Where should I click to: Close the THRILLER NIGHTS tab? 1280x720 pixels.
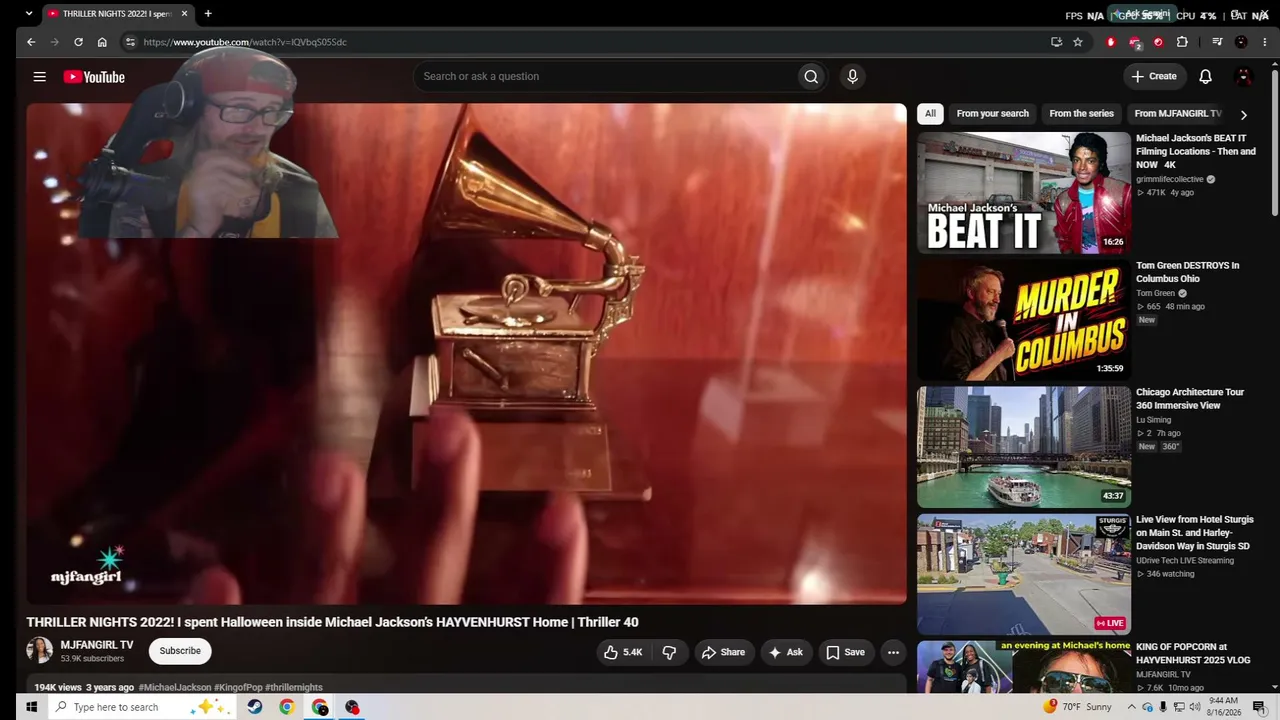(x=184, y=14)
